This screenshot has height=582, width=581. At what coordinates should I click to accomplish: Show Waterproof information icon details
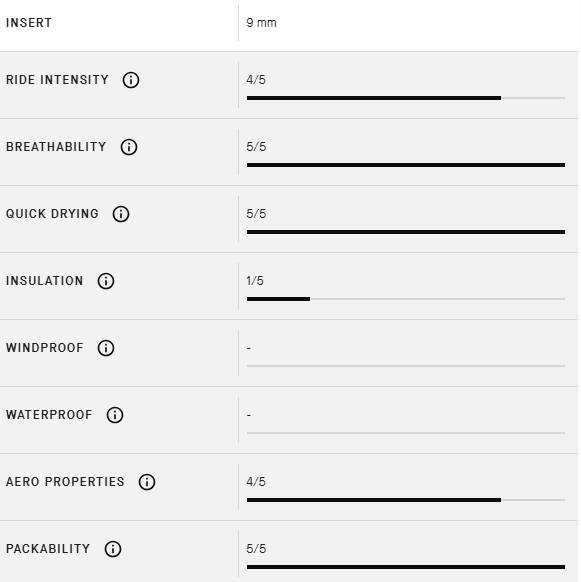[x=115, y=415]
